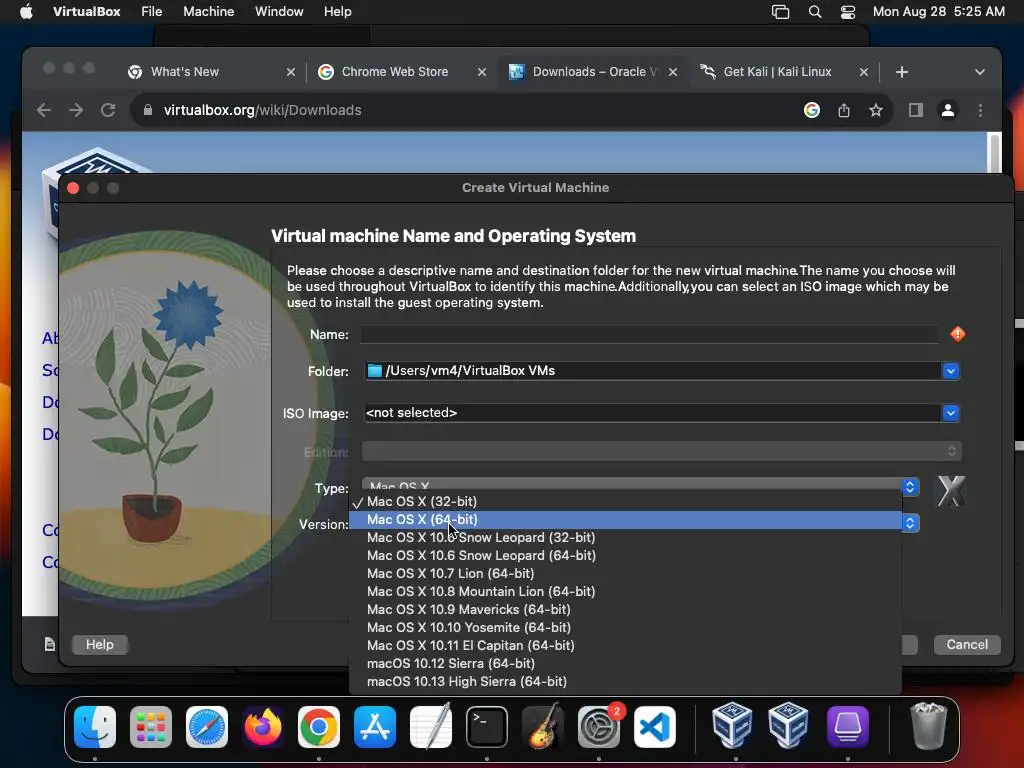Screen dimensions: 1024x768
Task: Click the red warning icon beside Name
Action: click(957, 334)
